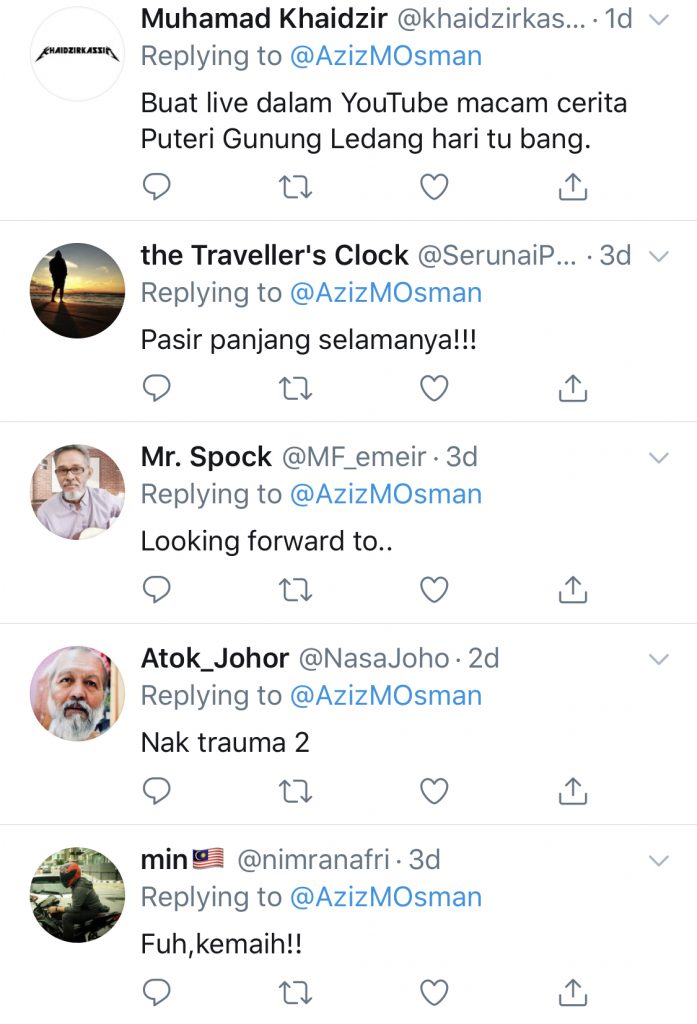The image size is (697, 1024).
Task: Like Nak trauma 2 tweet
Action: click(x=434, y=790)
